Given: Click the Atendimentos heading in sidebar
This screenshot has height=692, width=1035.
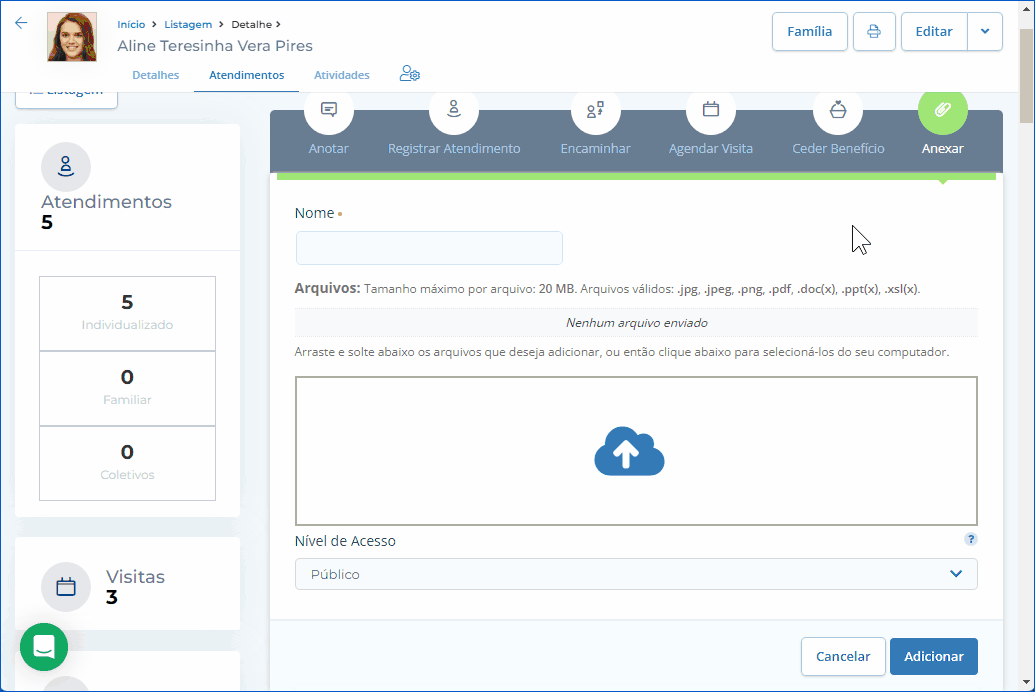Looking at the screenshot, I should click(106, 201).
